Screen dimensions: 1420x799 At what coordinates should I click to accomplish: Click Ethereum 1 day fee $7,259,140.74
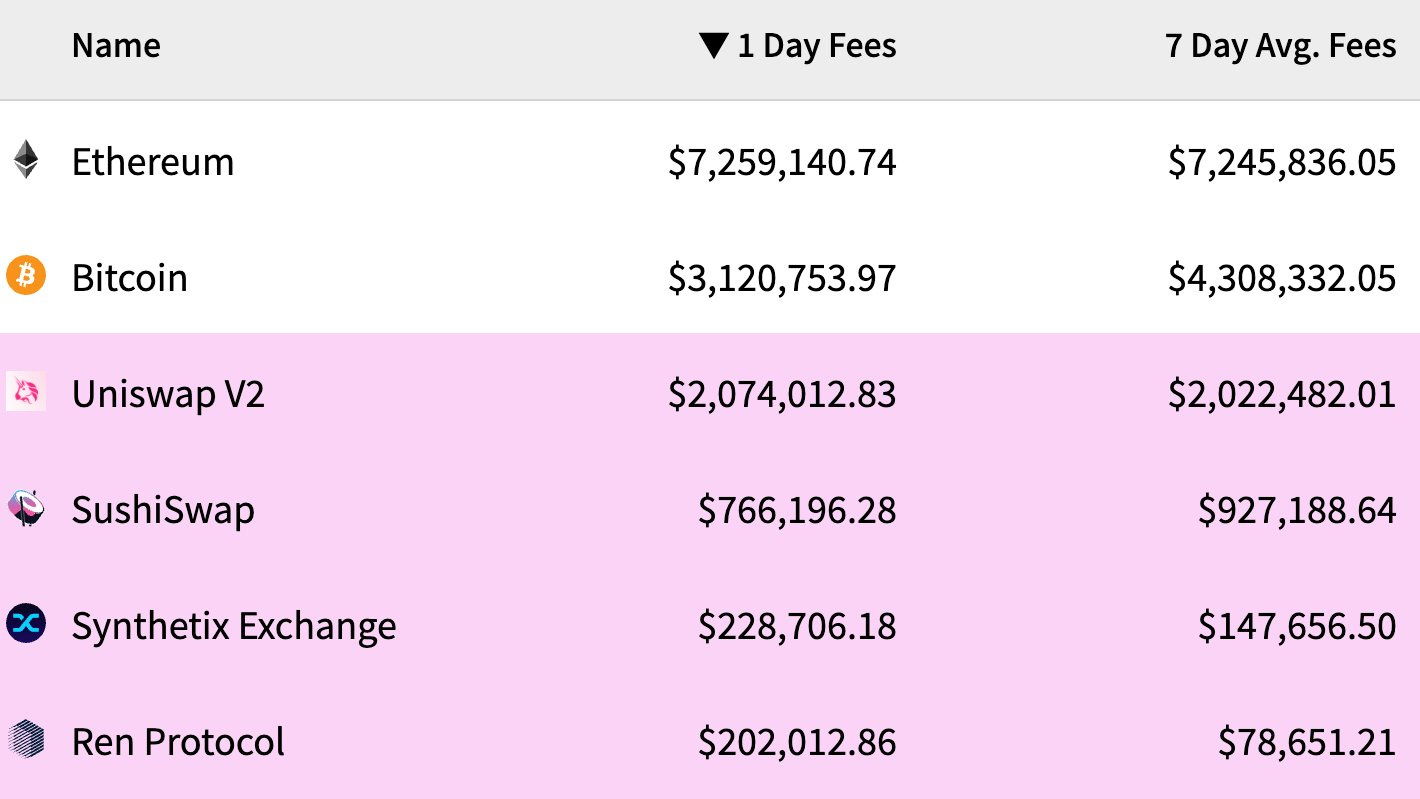782,162
